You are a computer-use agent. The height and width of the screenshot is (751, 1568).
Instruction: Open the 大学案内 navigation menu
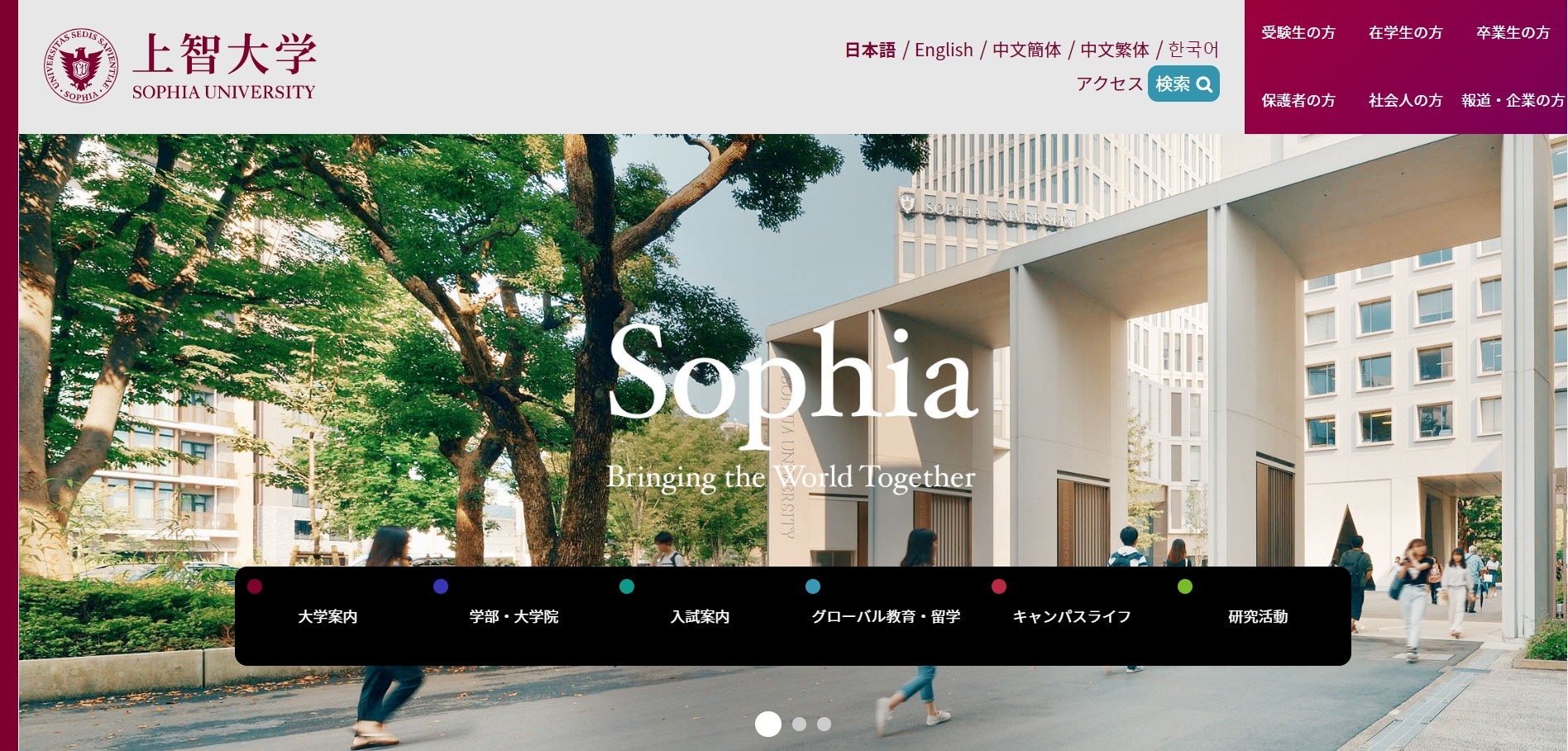[x=327, y=616]
